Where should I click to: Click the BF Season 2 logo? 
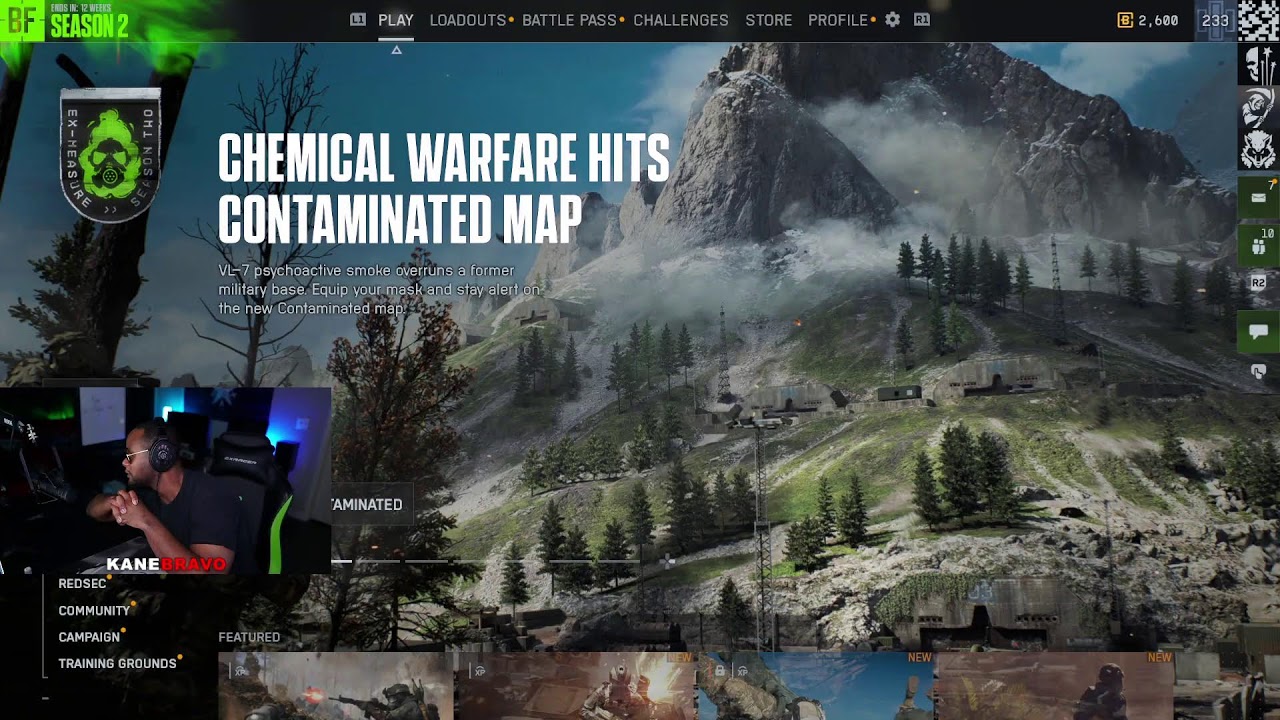(x=65, y=20)
